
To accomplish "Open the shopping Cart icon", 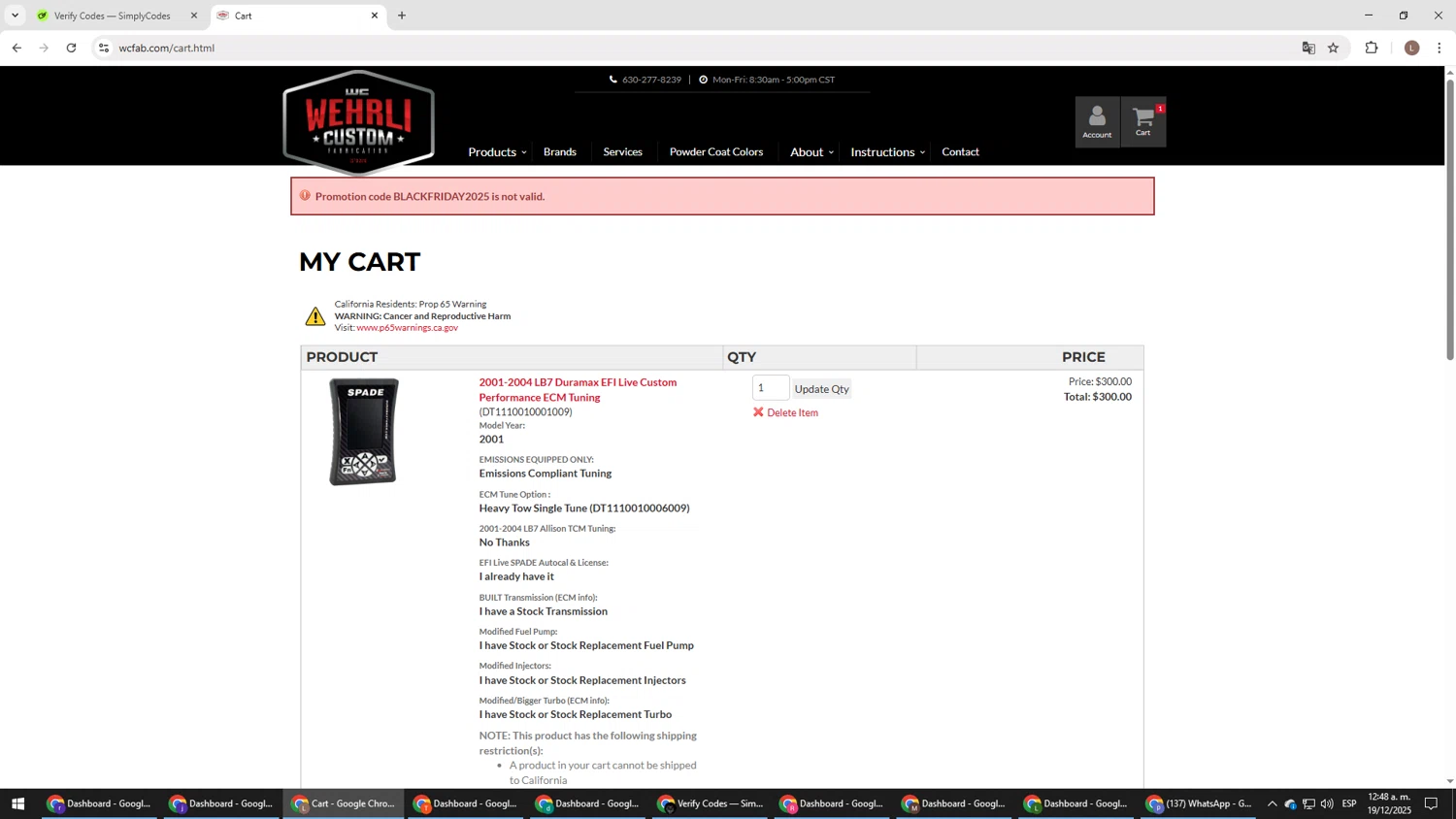I will coord(1143,121).
